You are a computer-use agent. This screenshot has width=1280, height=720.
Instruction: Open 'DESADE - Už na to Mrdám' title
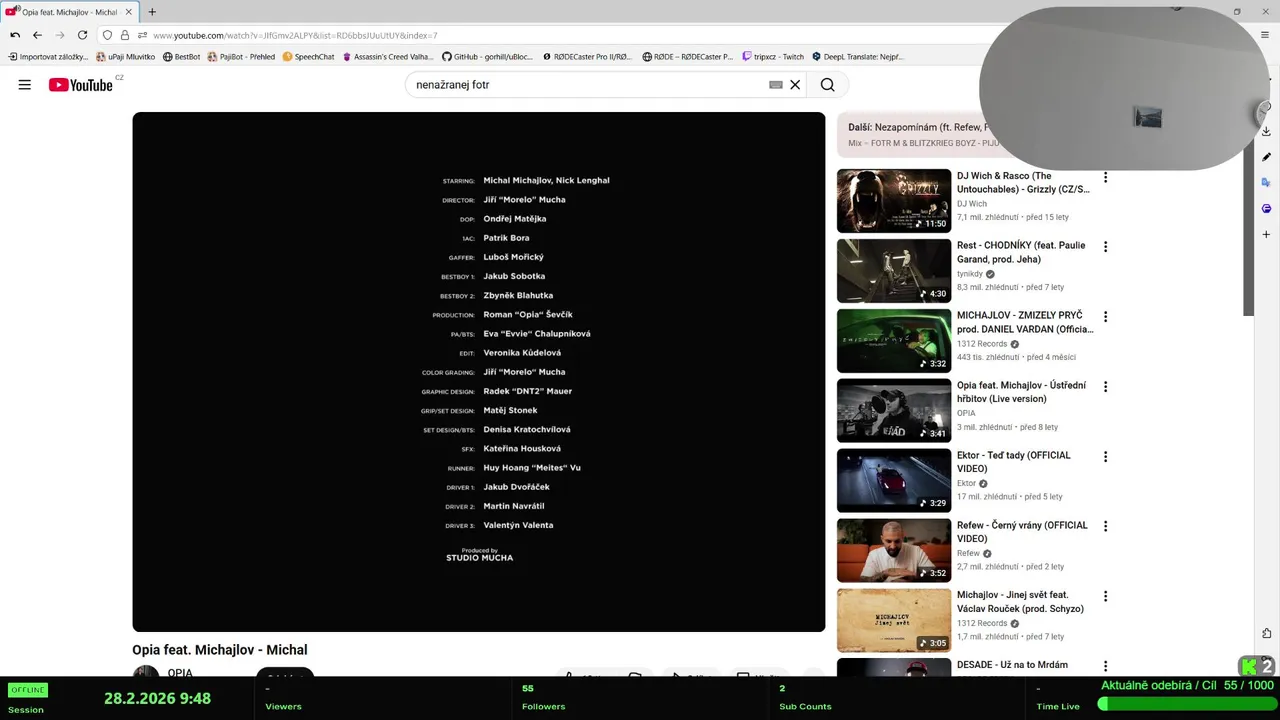[1012, 665]
